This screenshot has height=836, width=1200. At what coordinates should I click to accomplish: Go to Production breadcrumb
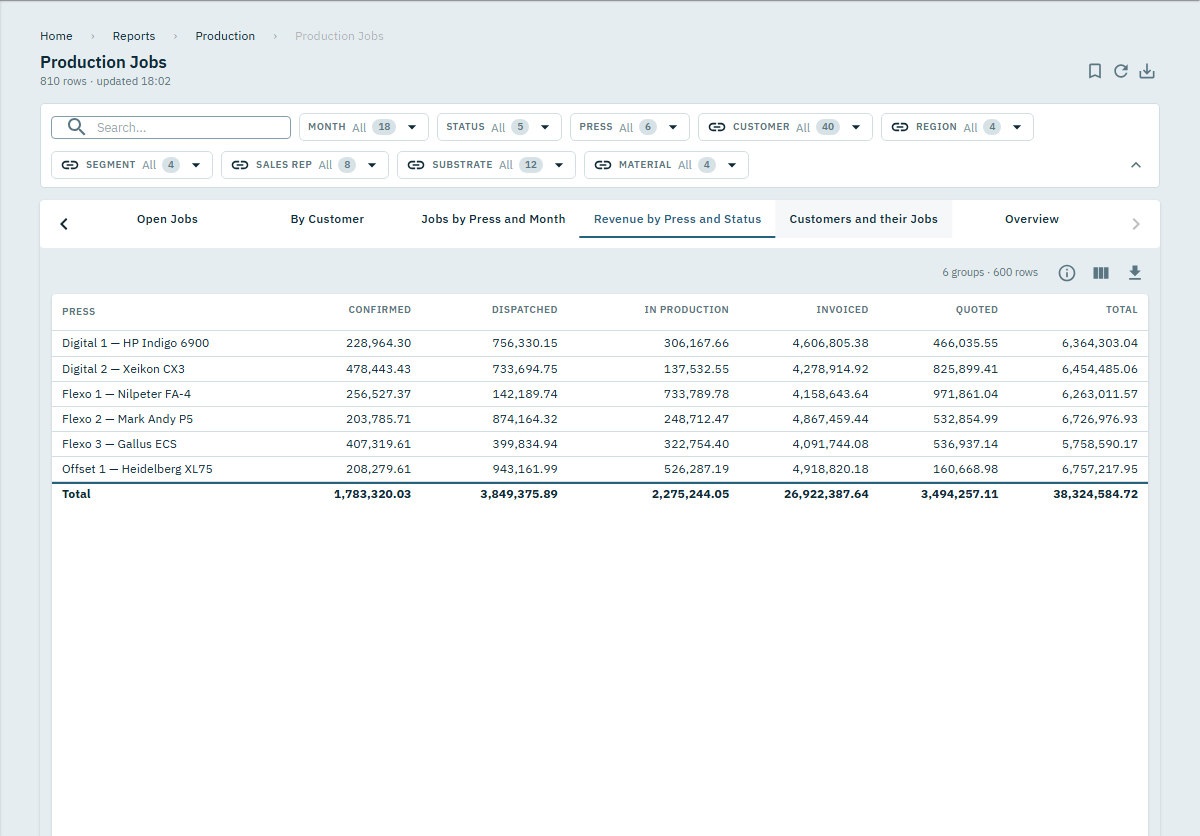225,36
